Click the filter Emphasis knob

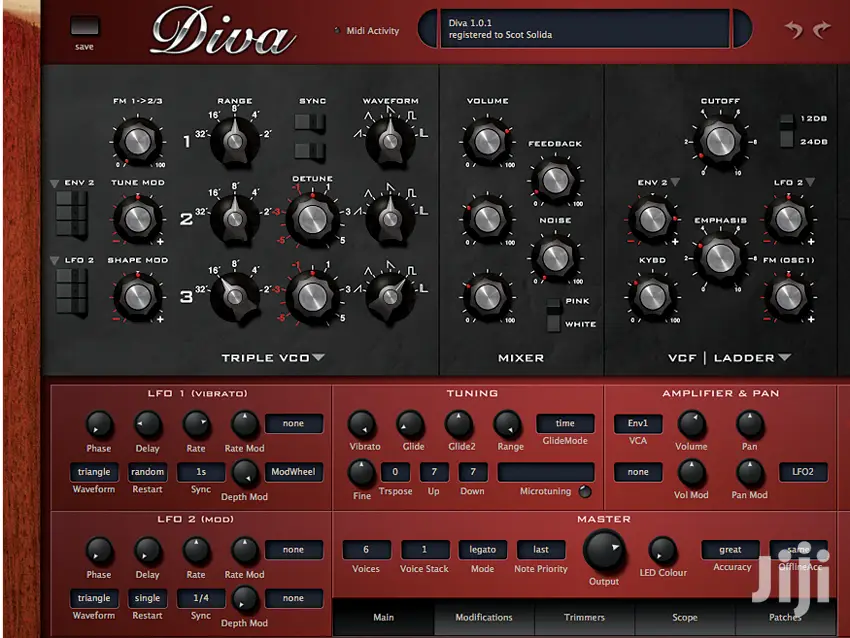tap(720, 258)
